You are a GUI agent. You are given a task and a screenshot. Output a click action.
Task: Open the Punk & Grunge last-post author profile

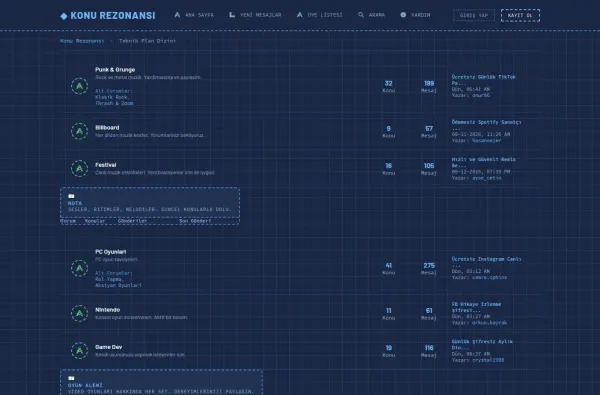click(x=481, y=95)
